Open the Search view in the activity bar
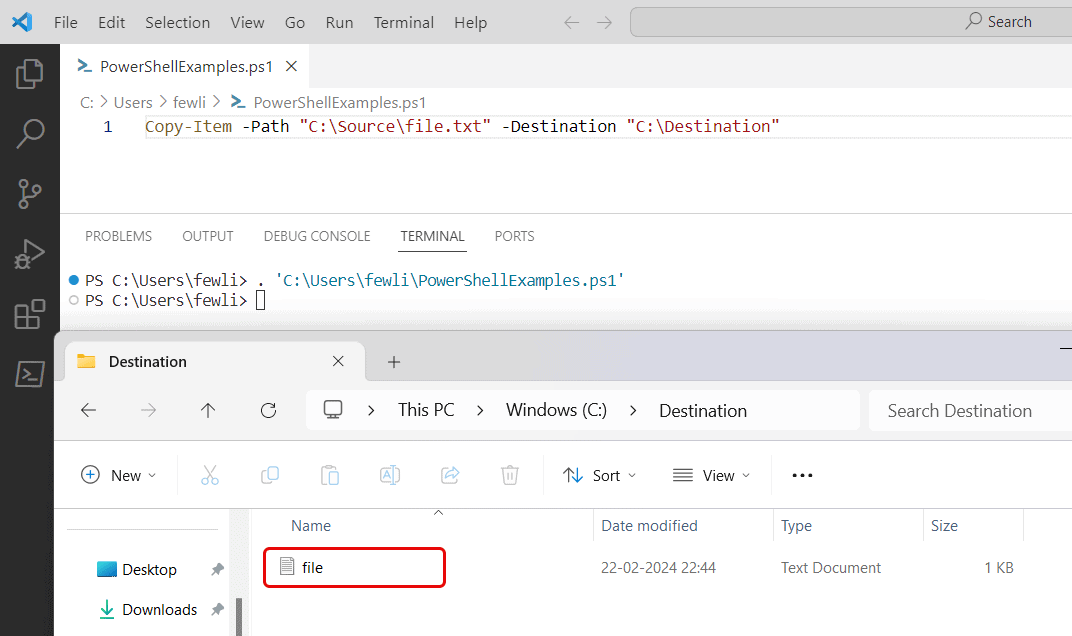Screen dimensions: 1072x636 [29, 133]
